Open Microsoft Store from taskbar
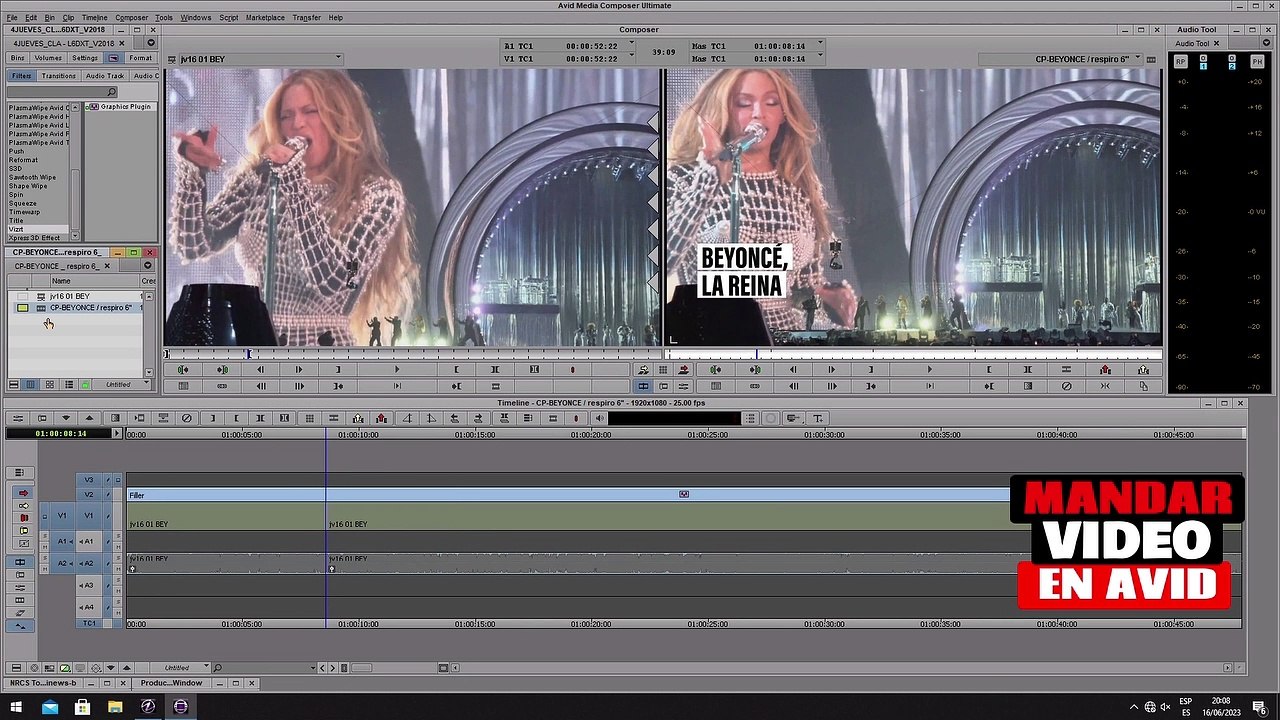1280x720 pixels. pos(82,707)
